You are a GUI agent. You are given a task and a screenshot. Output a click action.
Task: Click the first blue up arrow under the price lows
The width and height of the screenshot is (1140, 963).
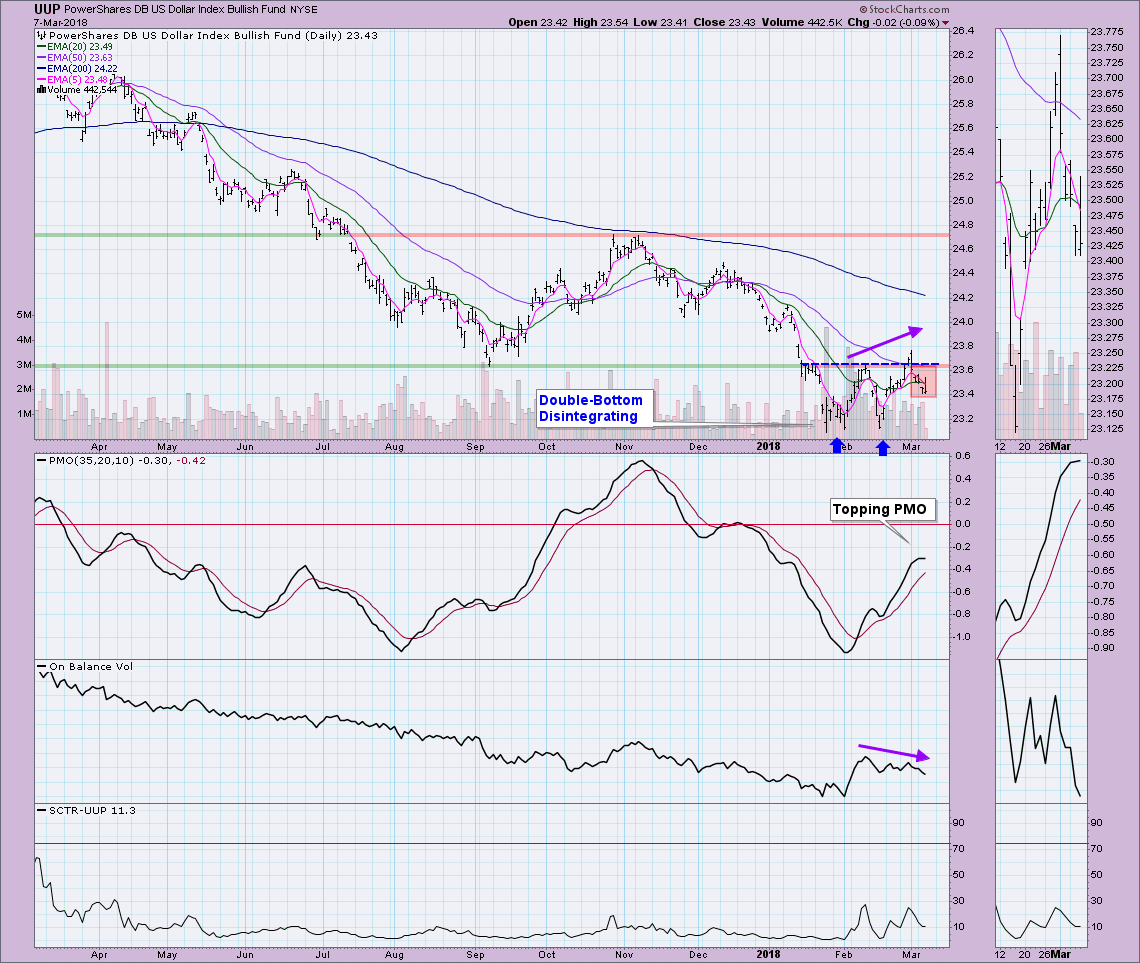836,446
